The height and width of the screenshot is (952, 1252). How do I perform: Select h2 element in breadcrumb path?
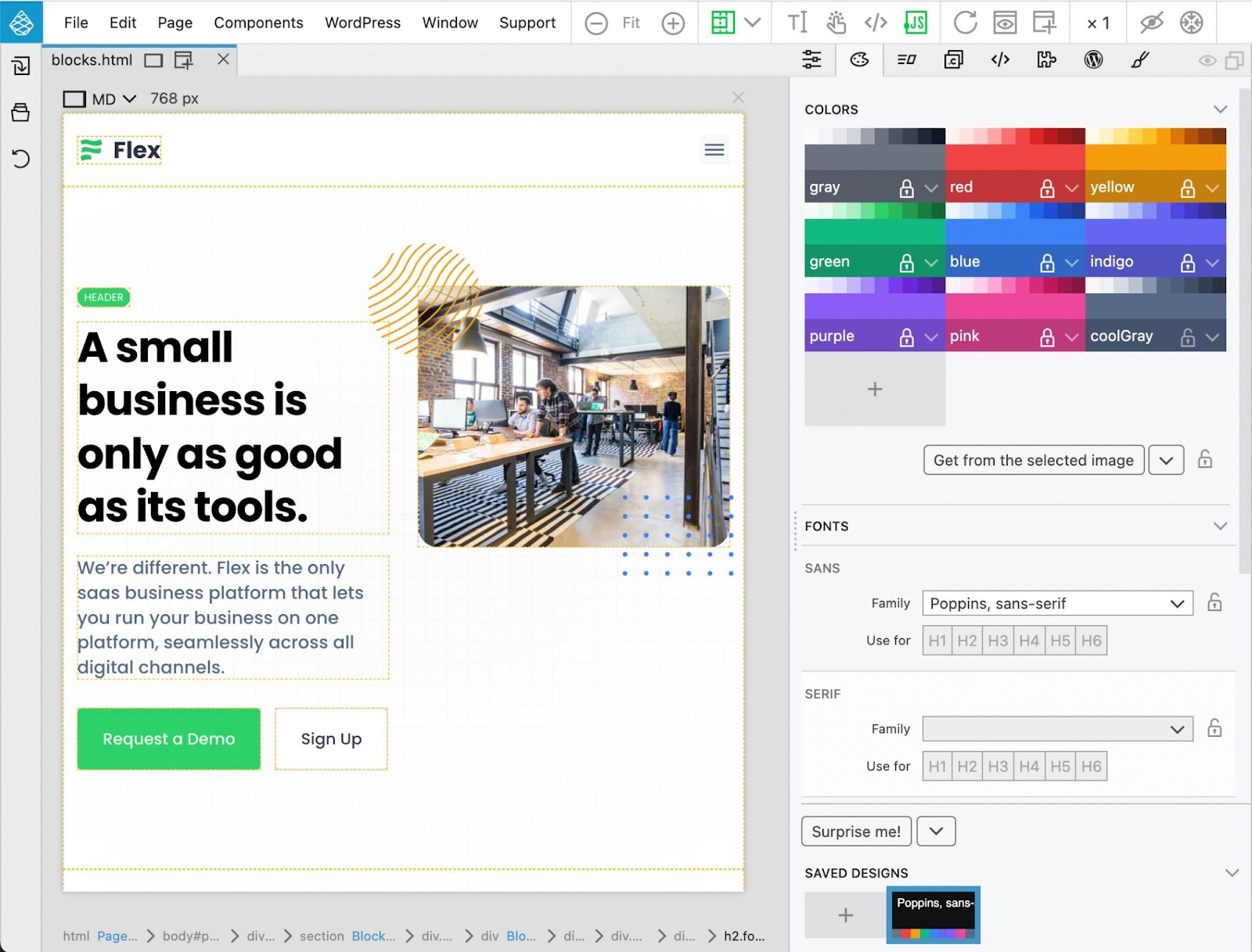tap(744, 936)
